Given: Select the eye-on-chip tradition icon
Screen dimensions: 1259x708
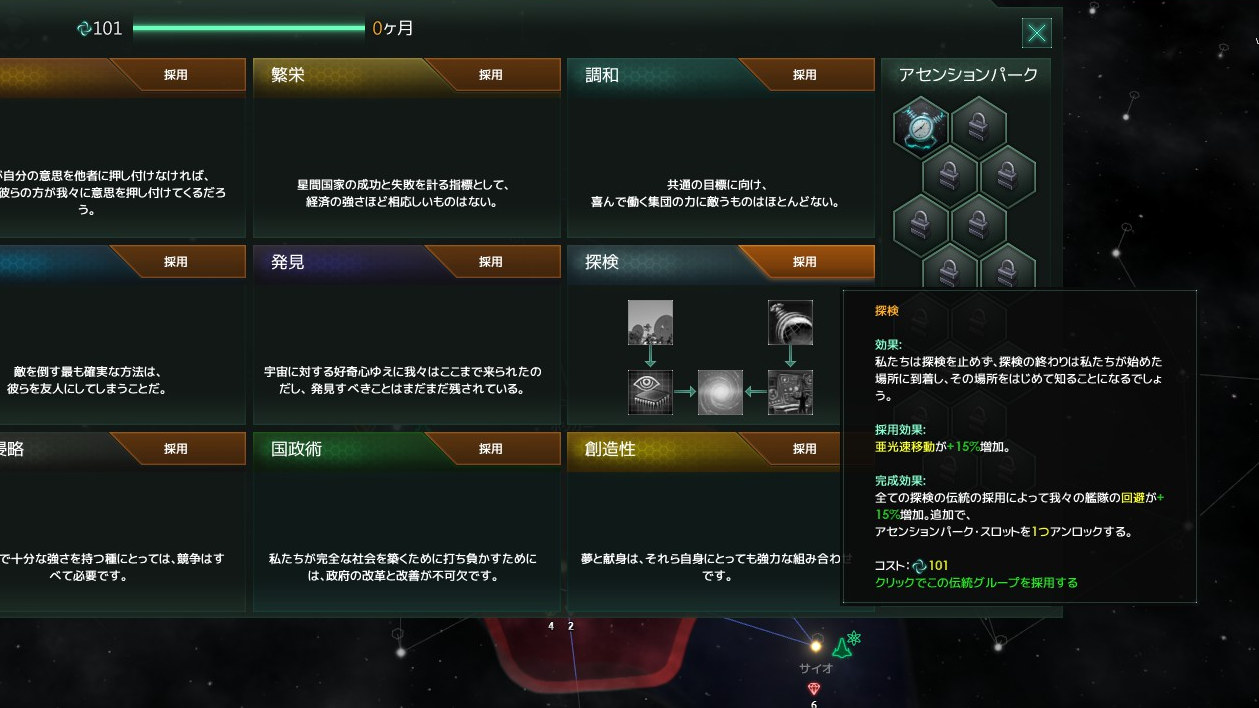Looking at the screenshot, I should pos(650,392).
